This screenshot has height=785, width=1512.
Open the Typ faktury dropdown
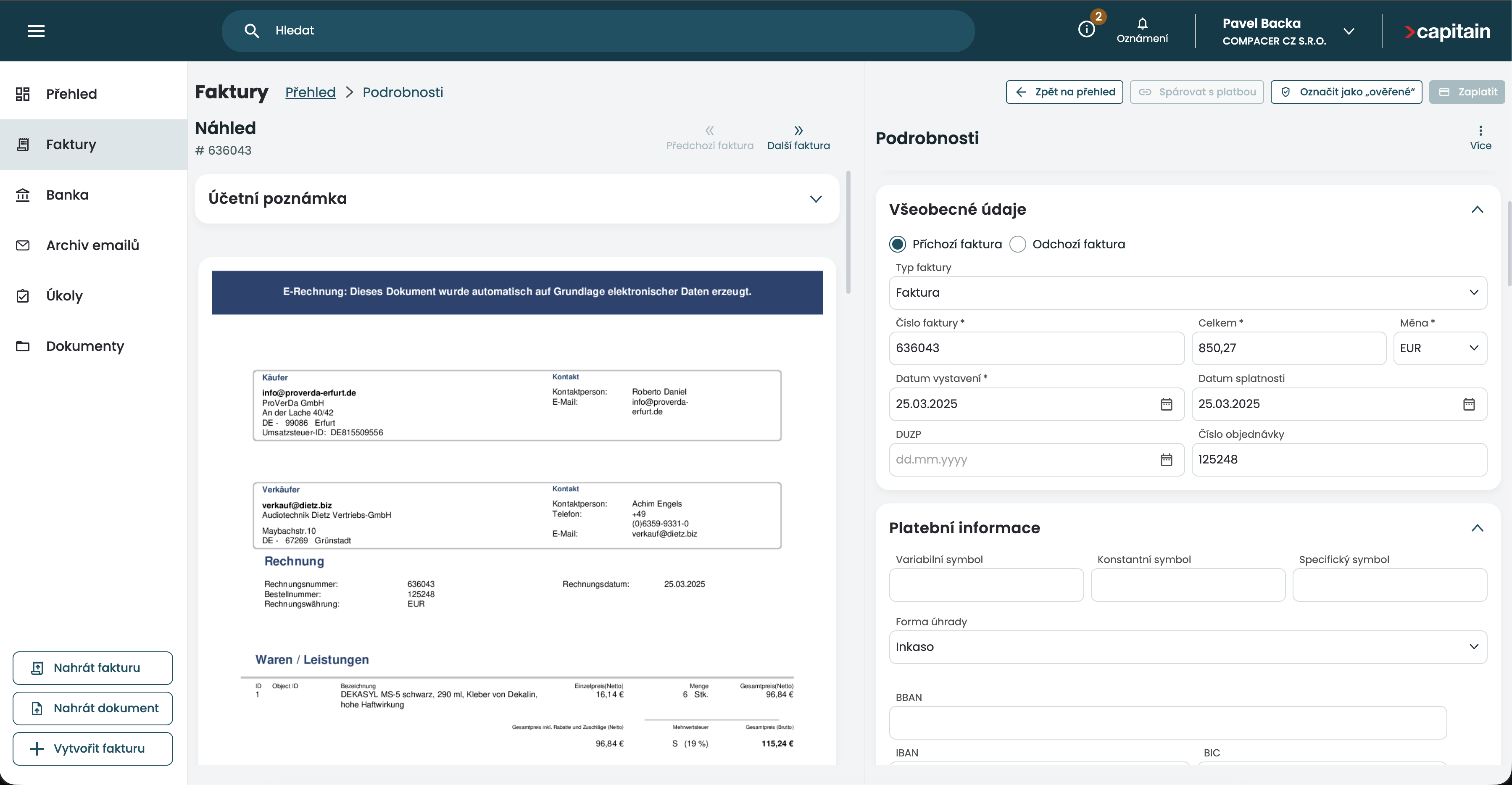tap(1188, 292)
